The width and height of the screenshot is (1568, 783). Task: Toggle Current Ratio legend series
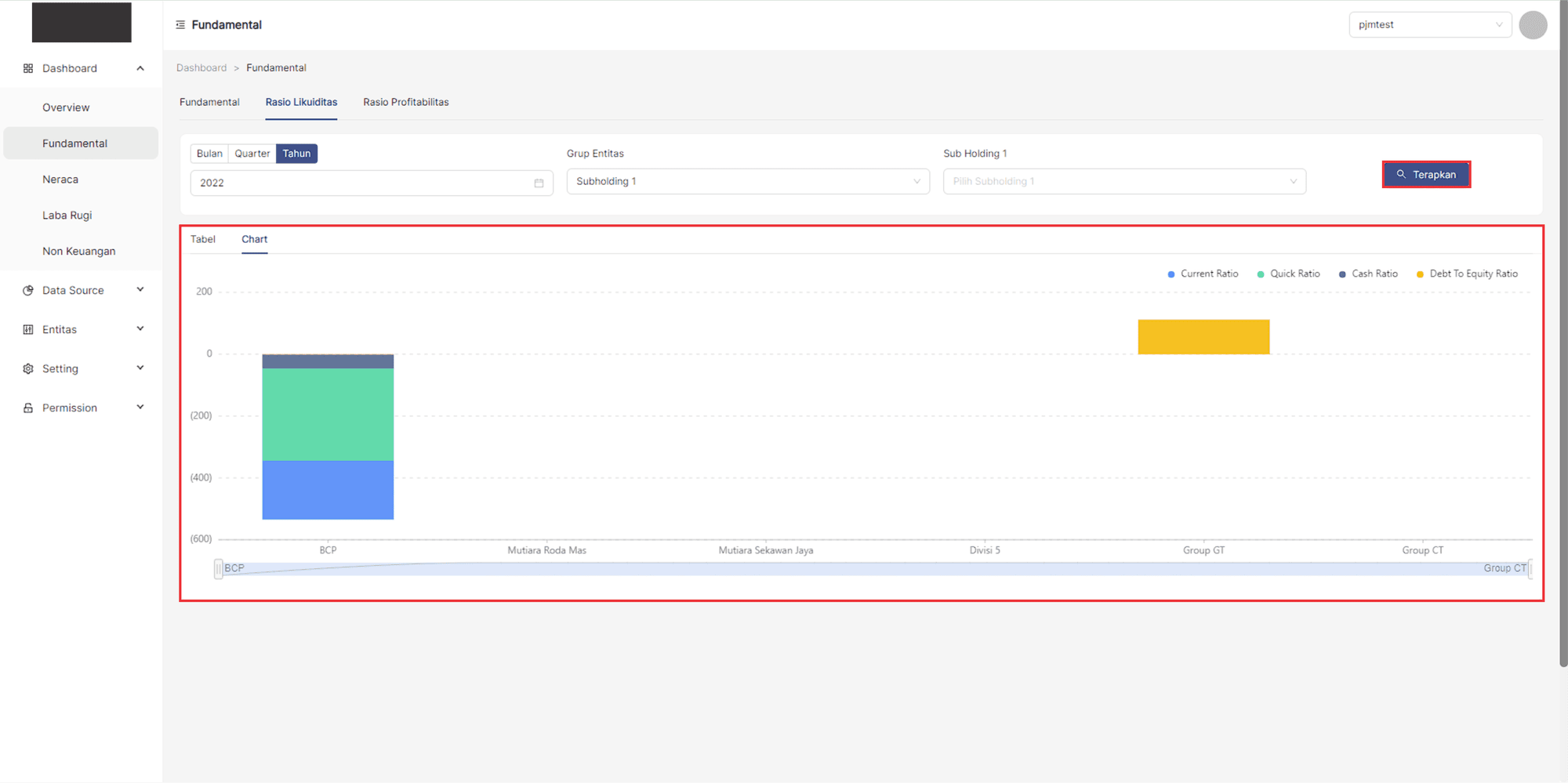click(1203, 274)
